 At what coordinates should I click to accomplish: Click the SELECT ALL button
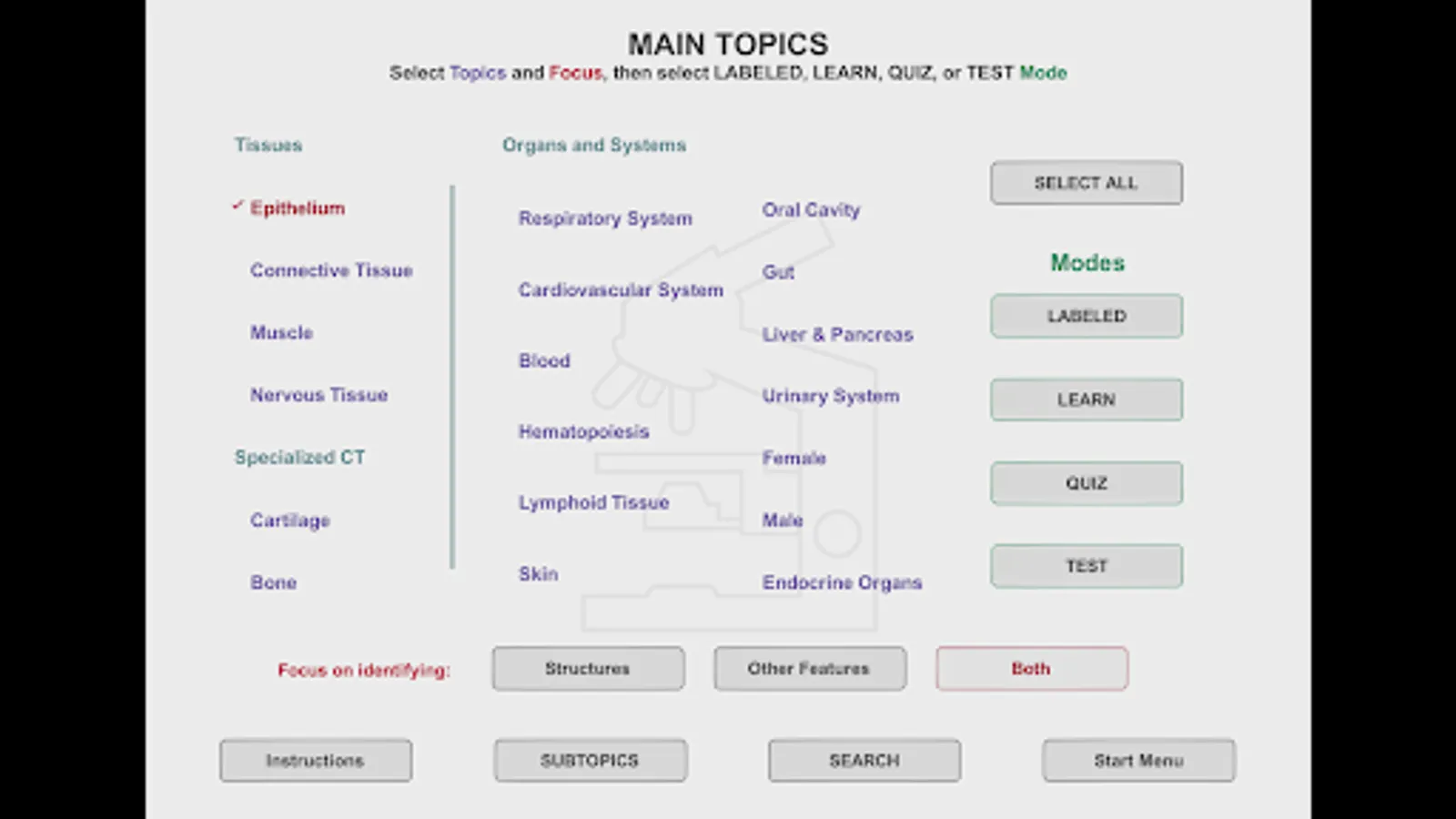coord(1087,183)
